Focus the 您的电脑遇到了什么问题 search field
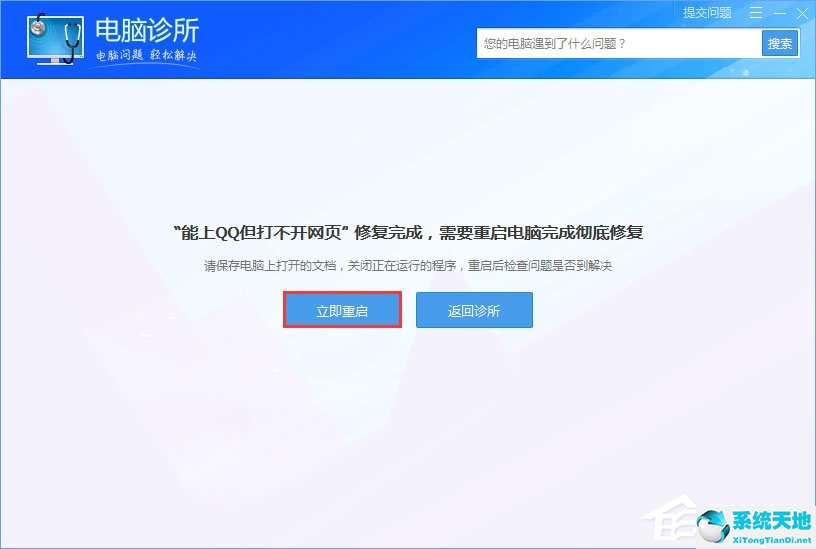Screen dimensions: 816x549 pos(619,44)
